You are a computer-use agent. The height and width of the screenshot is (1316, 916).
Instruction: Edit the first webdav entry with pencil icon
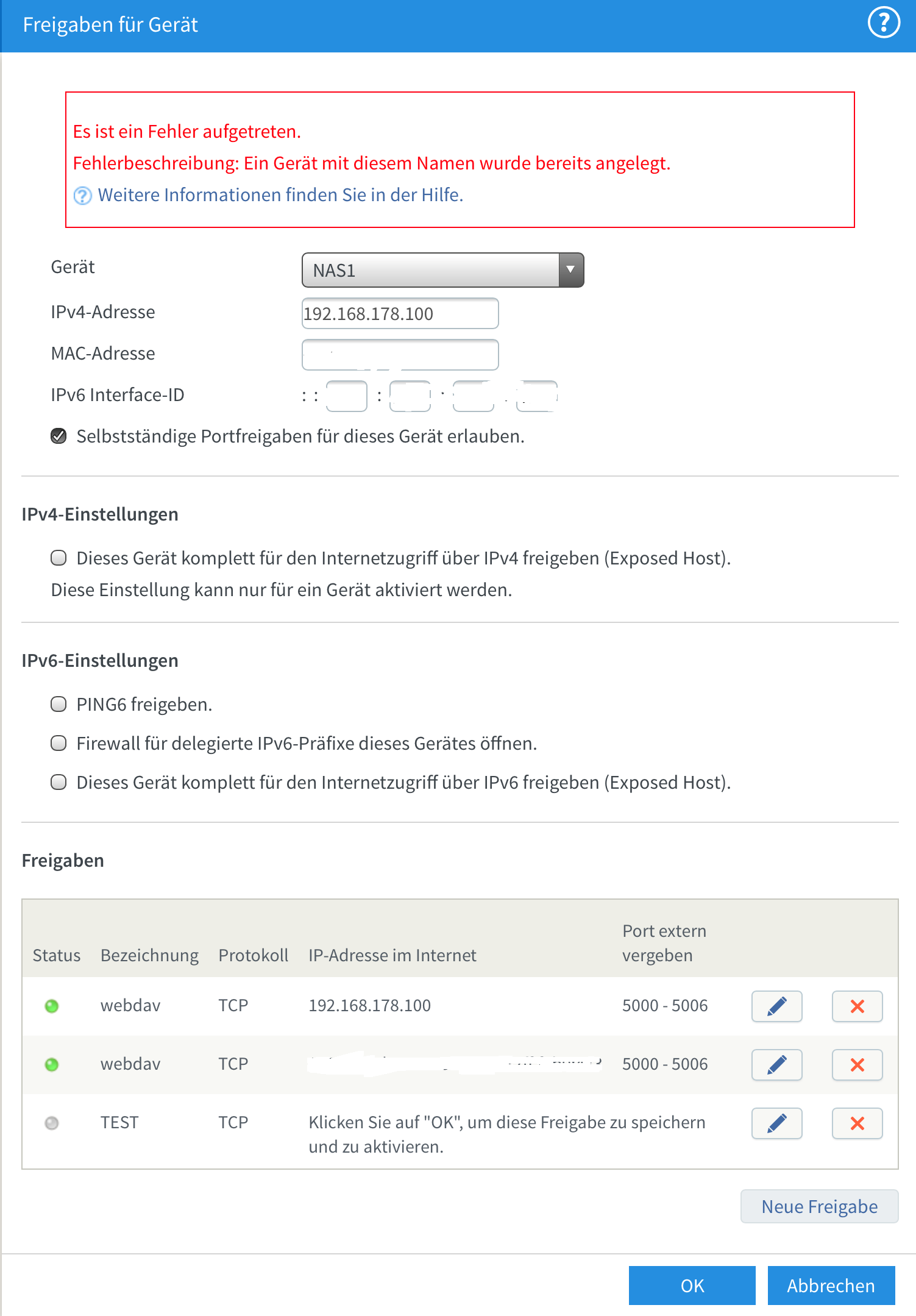[x=776, y=1006]
